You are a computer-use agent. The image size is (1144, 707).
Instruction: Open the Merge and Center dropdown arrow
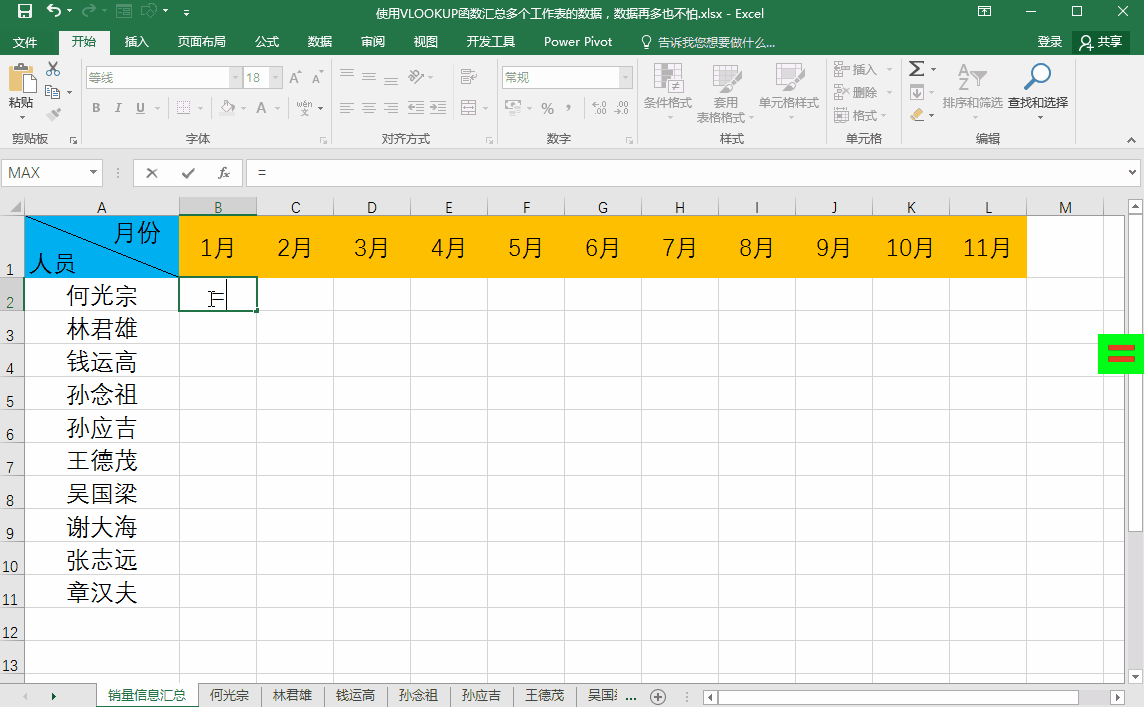485,108
